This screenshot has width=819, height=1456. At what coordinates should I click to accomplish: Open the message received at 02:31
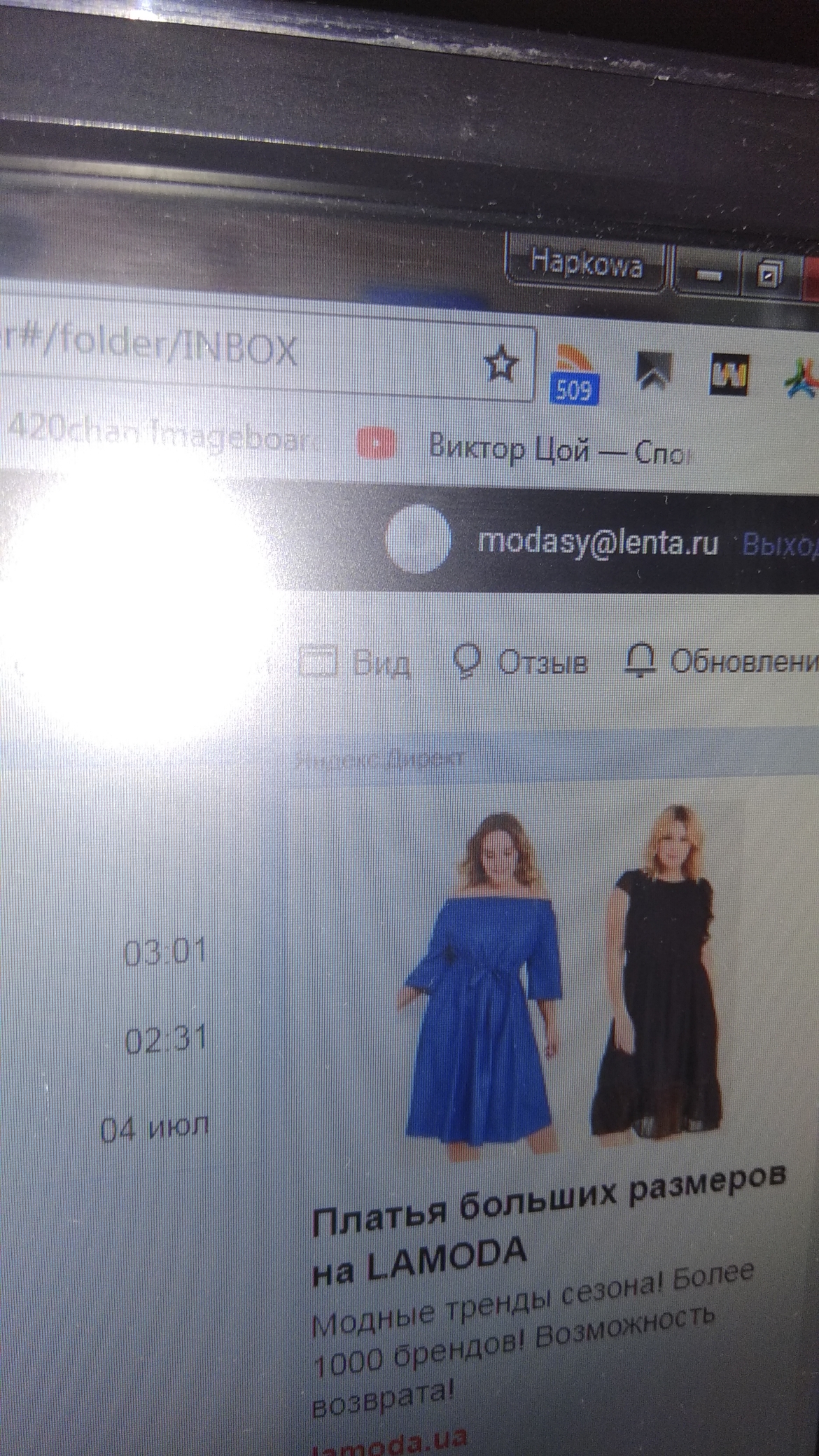pos(167,1040)
